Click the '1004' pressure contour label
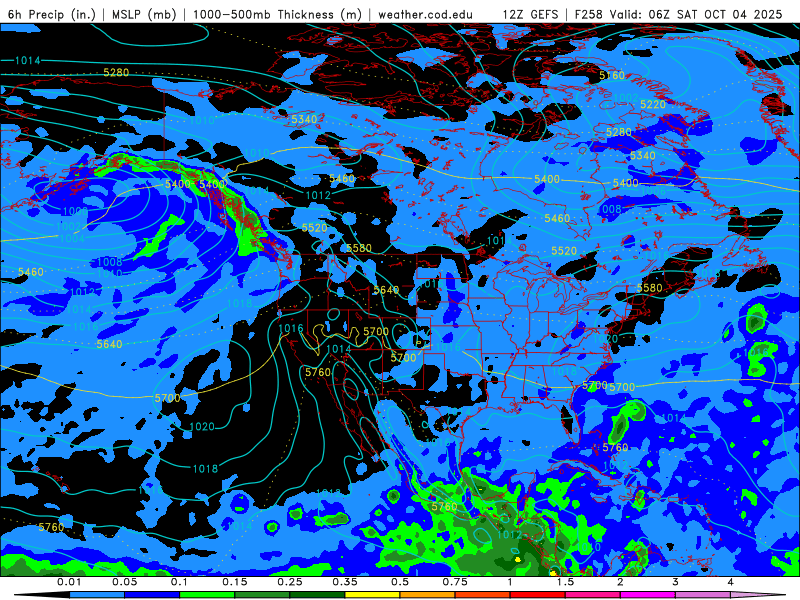 point(72,239)
